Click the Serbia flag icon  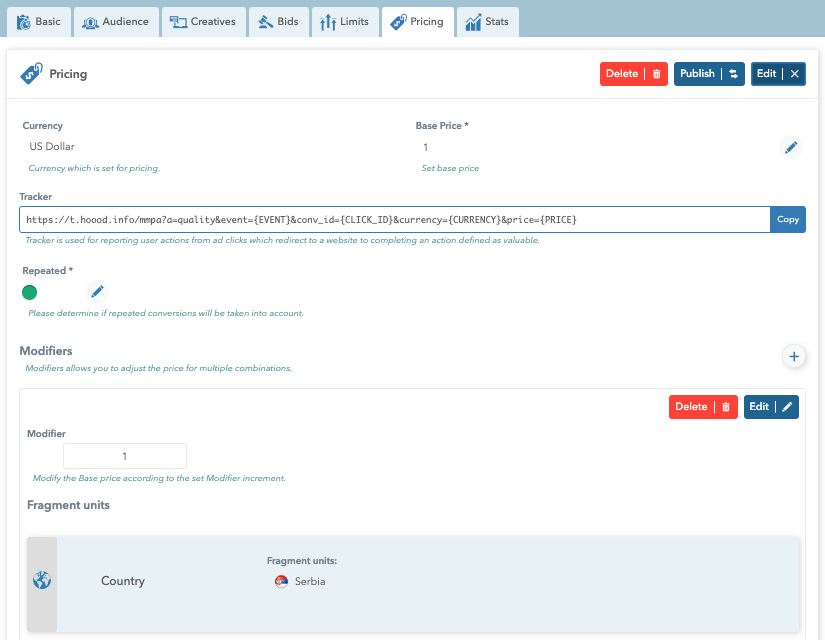pyautogui.click(x=281, y=581)
